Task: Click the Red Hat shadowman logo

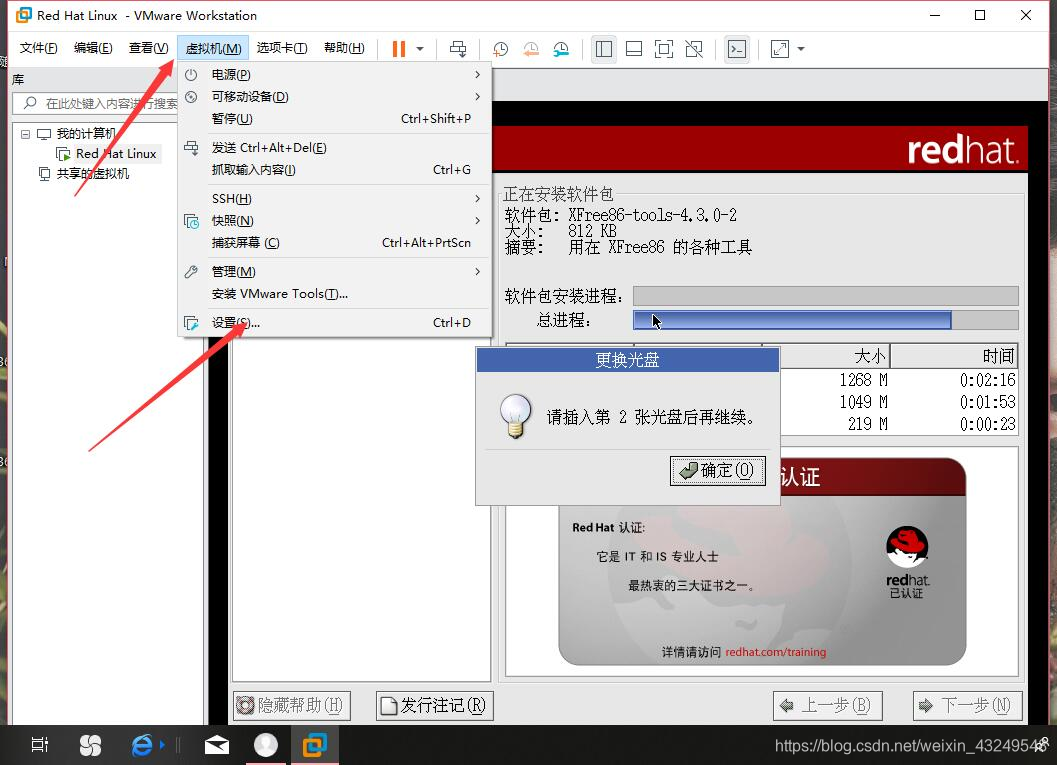Action: point(907,546)
